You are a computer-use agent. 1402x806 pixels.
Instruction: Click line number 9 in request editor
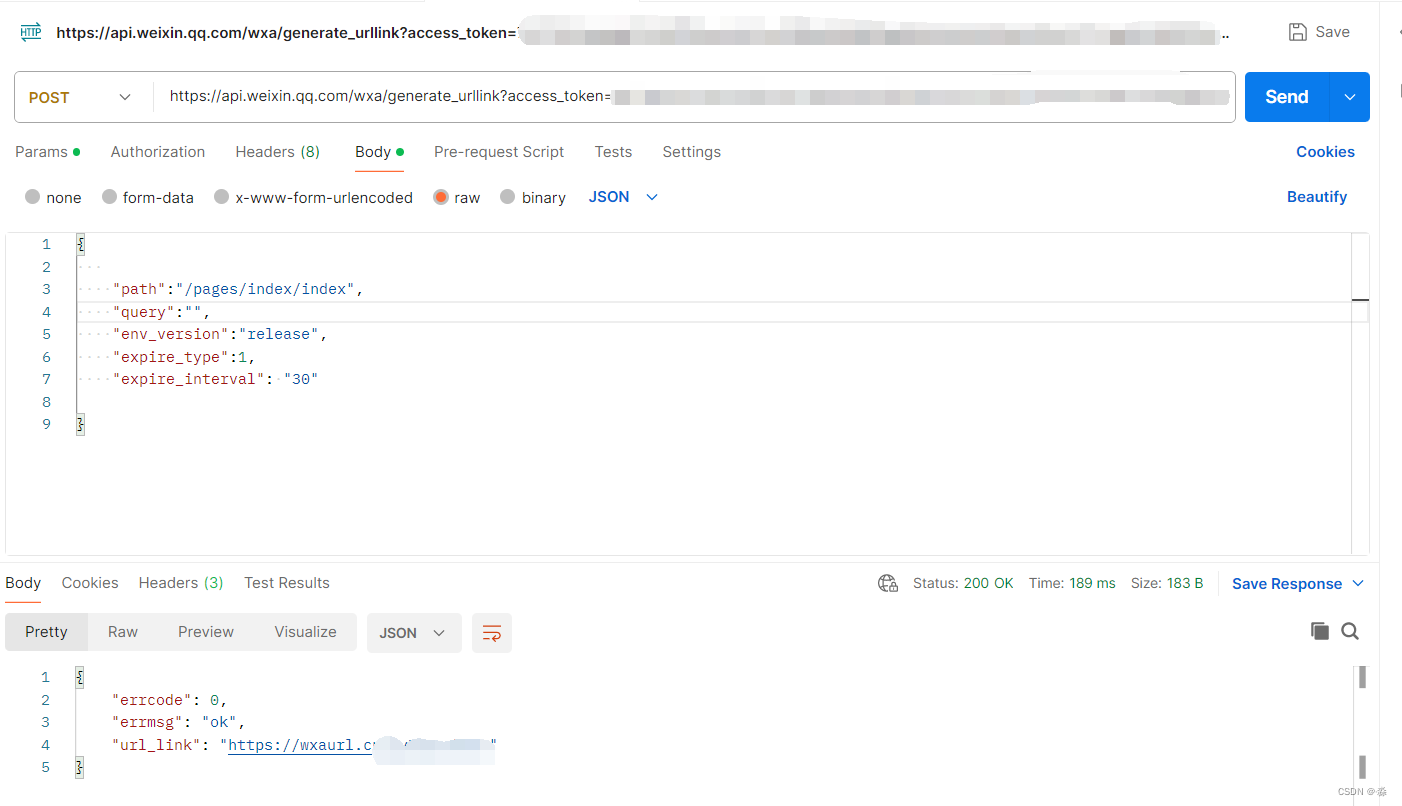(46, 424)
